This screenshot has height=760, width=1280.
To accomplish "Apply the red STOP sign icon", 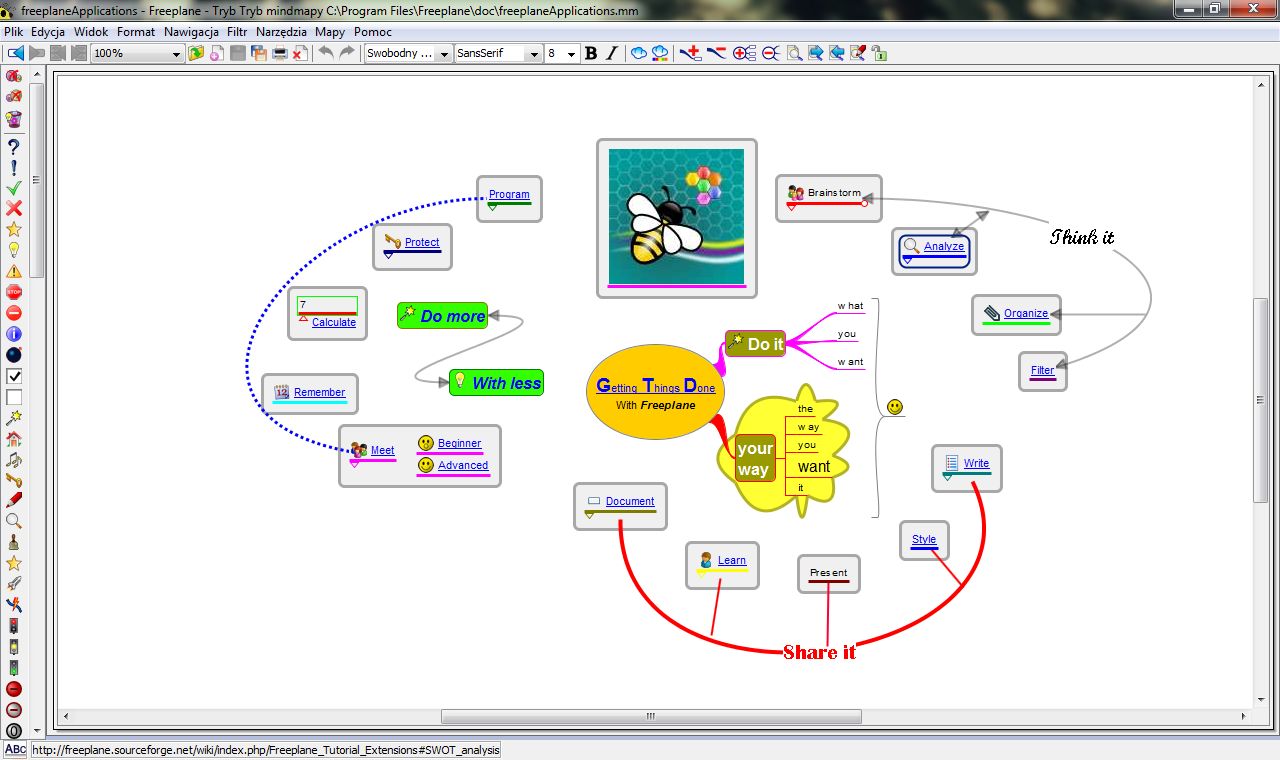I will (14, 293).
